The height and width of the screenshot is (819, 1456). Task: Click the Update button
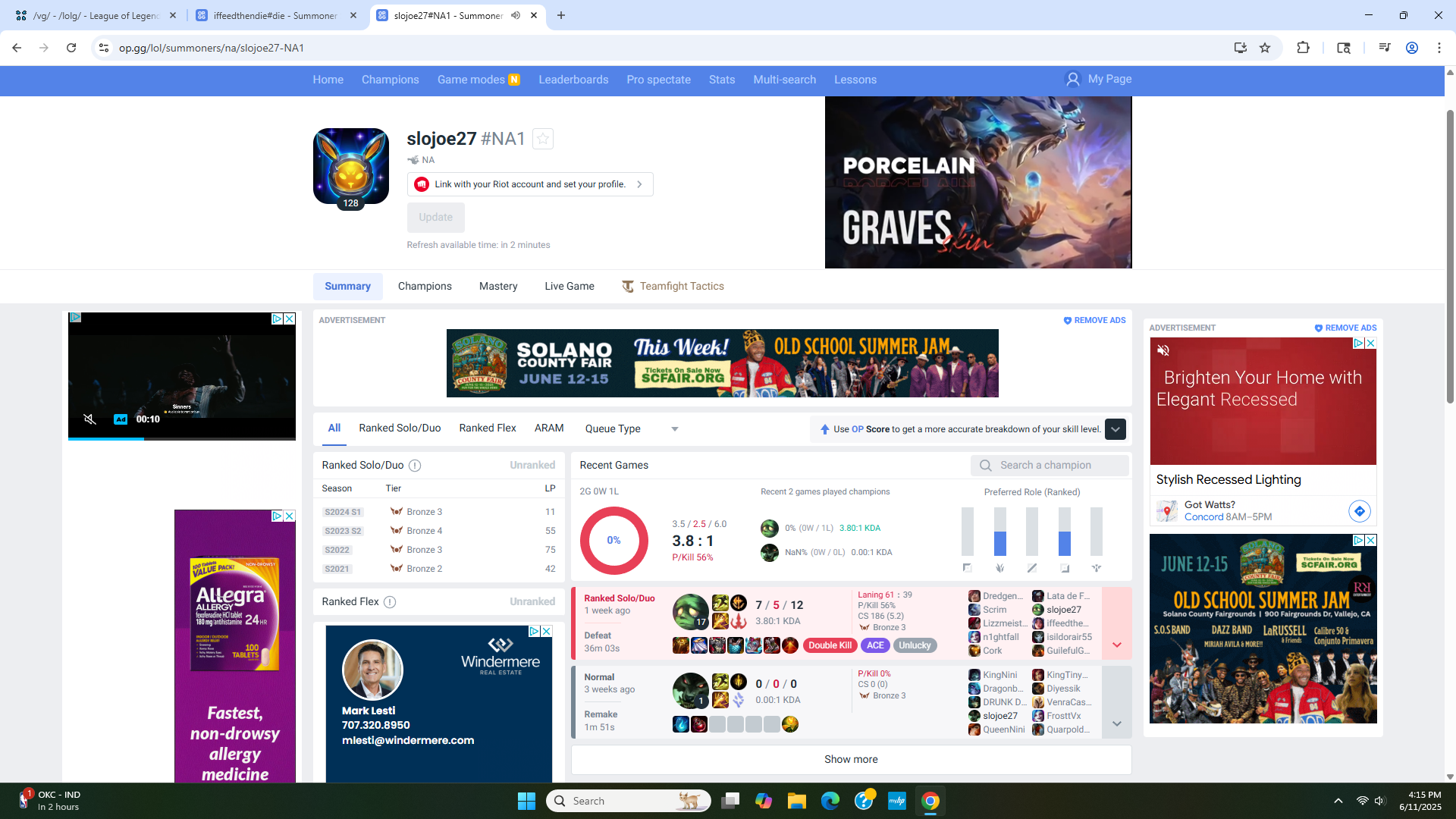coord(435,218)
